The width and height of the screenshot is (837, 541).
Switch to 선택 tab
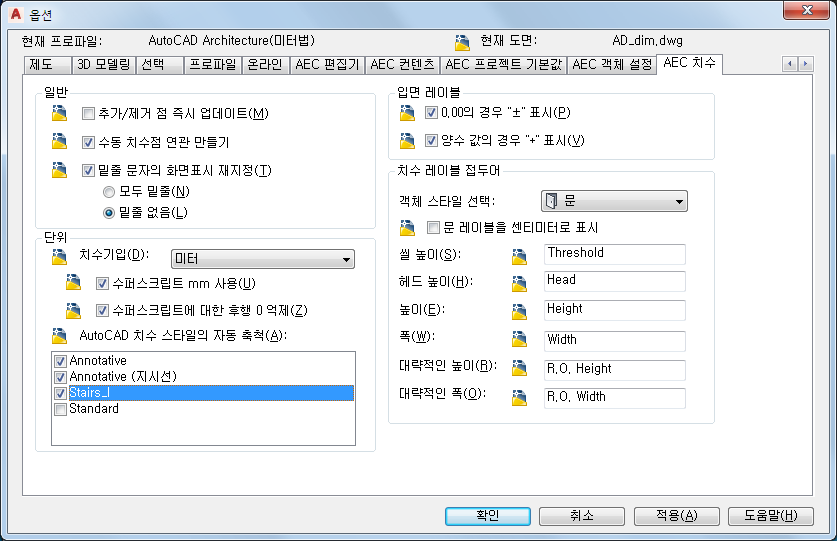point(160,65)
